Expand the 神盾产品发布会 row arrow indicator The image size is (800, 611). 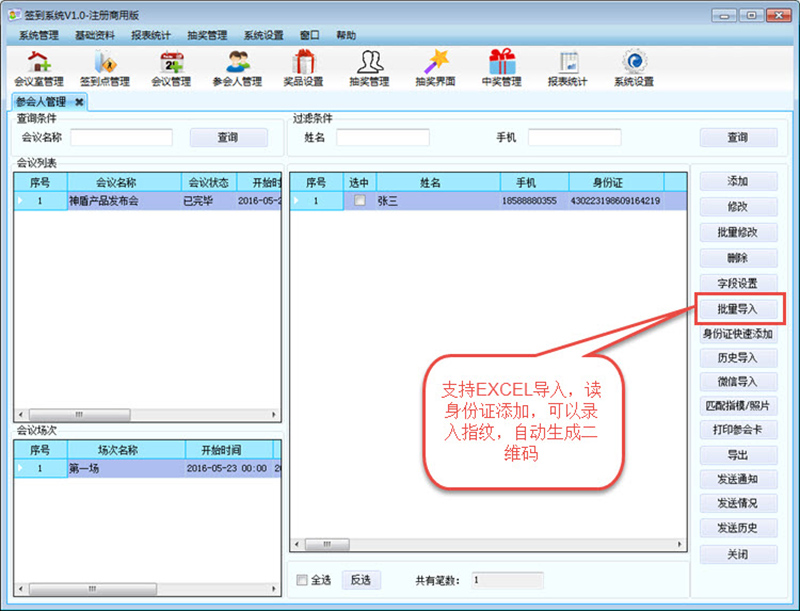[x=20, y=201]
